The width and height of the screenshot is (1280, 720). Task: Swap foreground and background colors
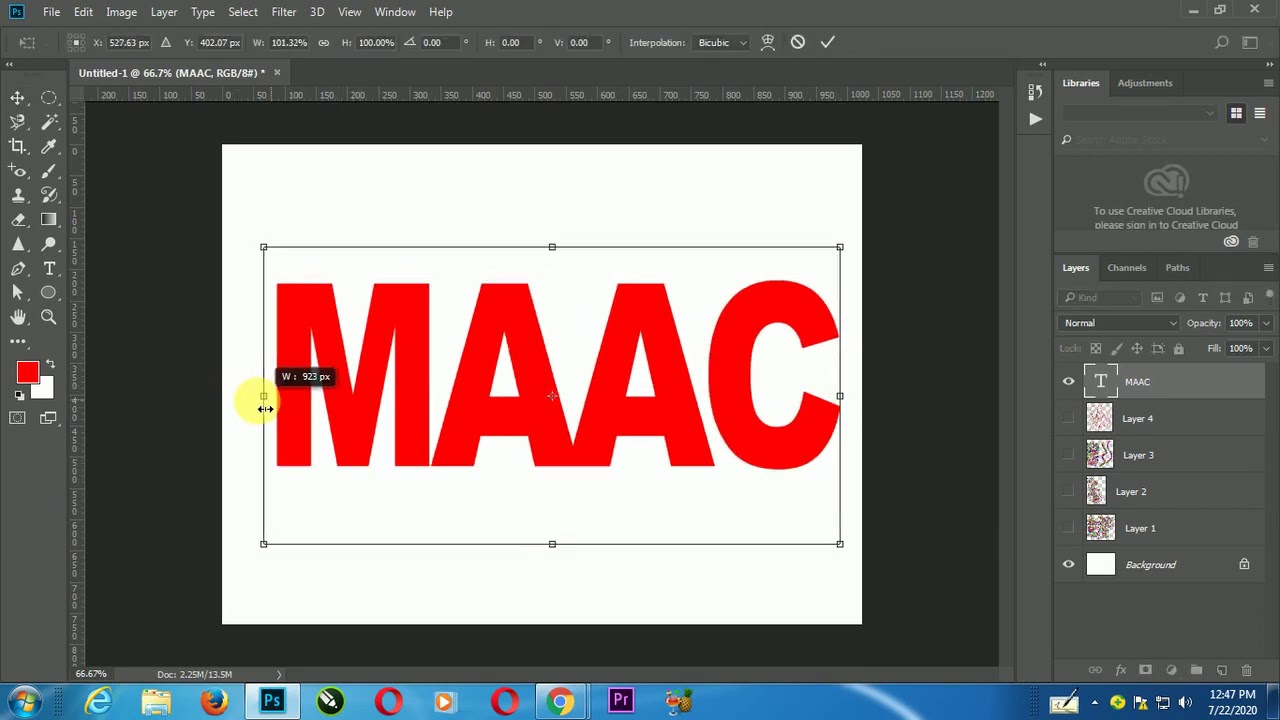50,365
